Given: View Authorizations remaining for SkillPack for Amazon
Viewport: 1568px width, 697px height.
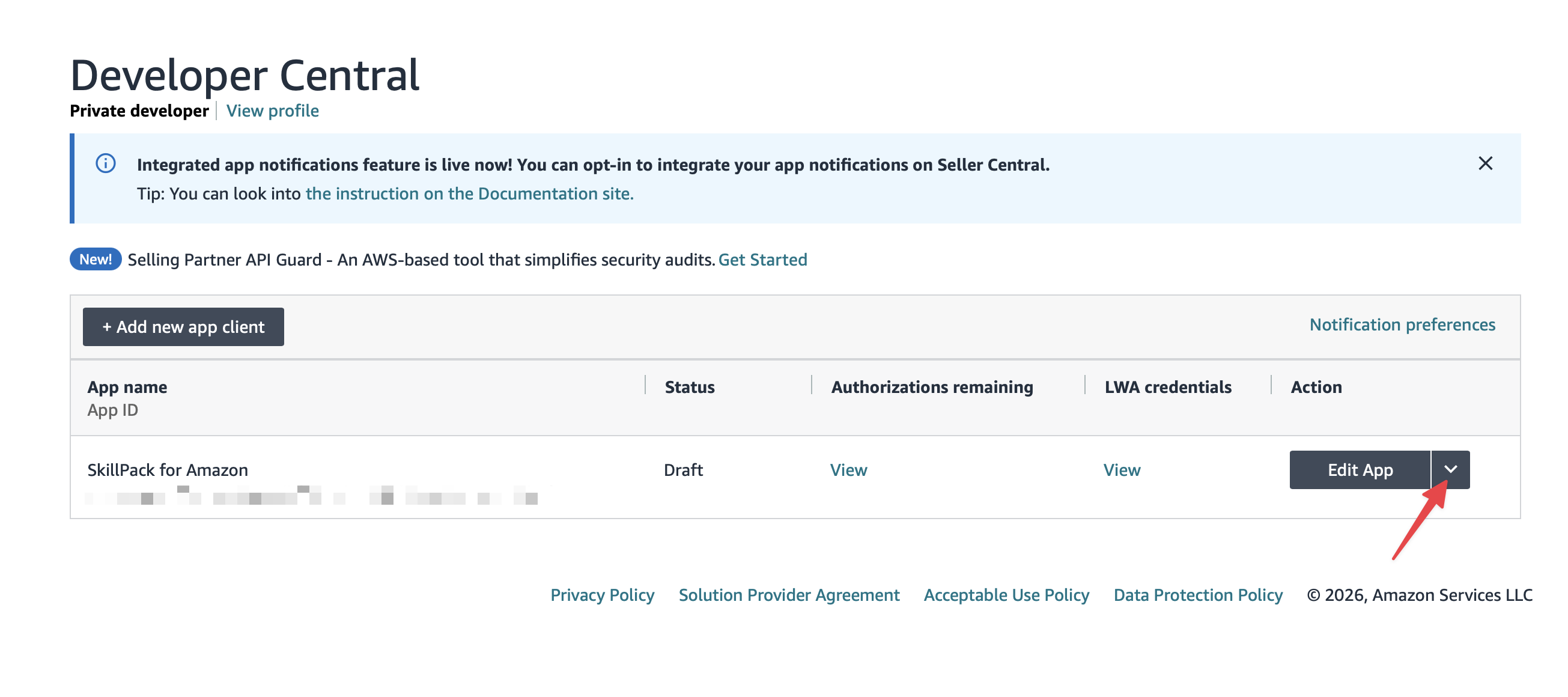Looking at the screenshot, I should [848, 470].
